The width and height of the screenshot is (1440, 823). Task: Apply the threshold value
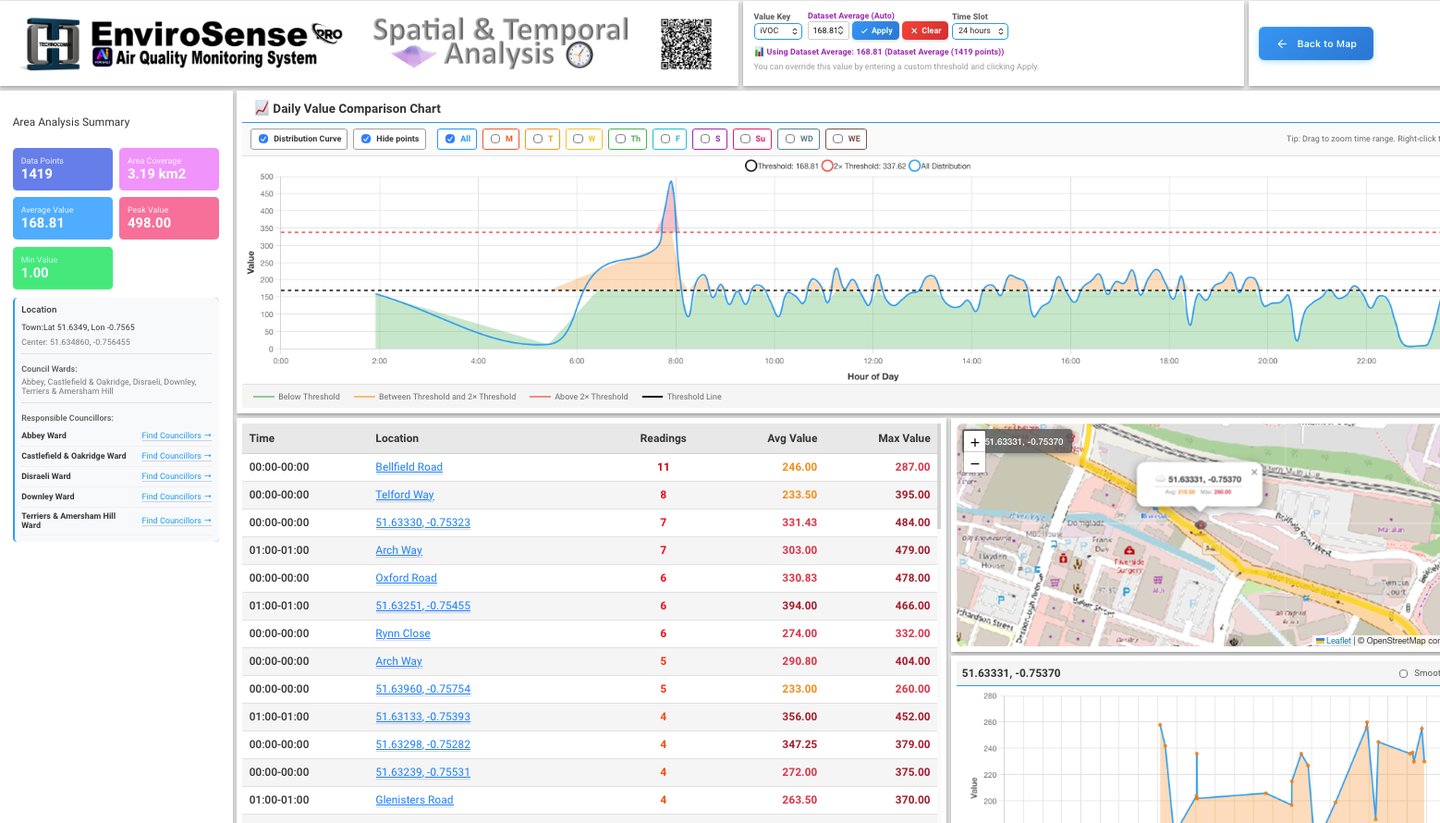tap(876, 31)
